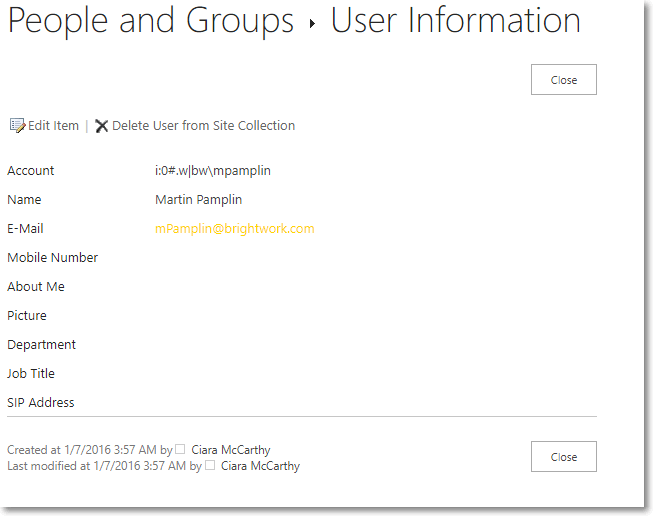Click presence indicator in the Created by line
653x516 pixels.
coord(181,450)
